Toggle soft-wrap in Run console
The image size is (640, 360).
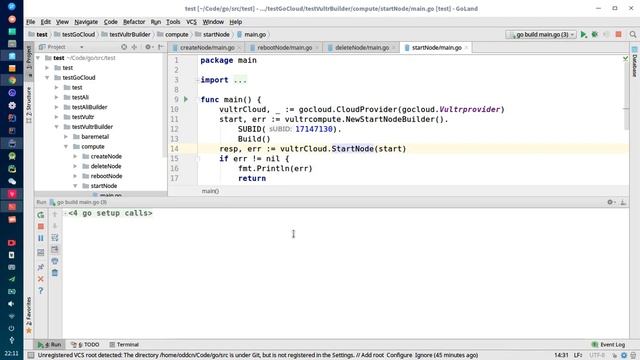[55, 238]
